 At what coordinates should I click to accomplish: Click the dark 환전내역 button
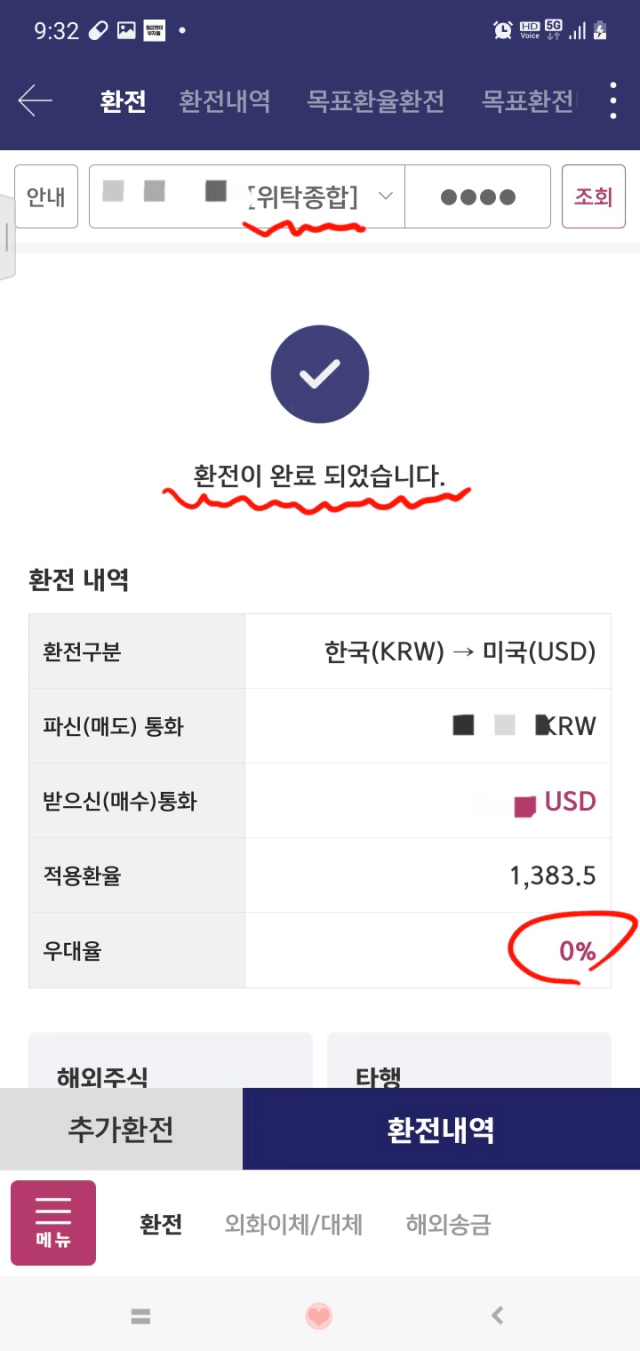click(x=441, y=1129)
